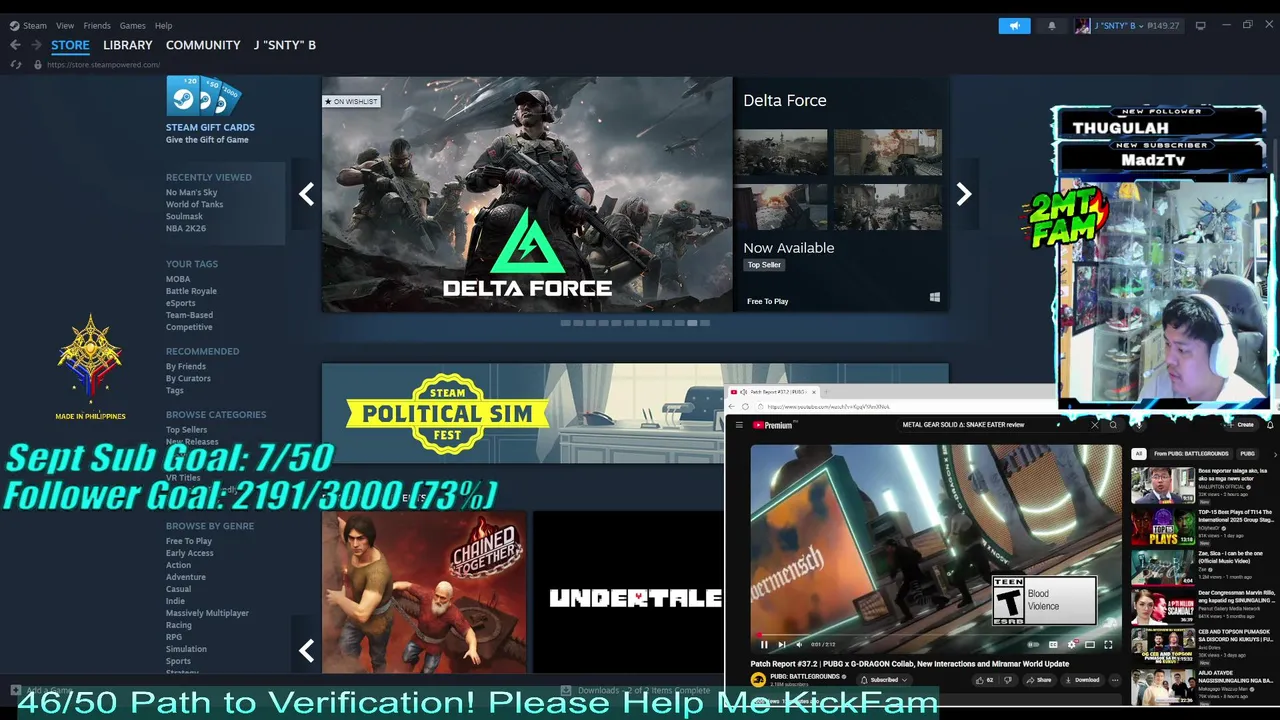
Task: Refresh the YouTube browser page
Action: [x=745, y=407]
